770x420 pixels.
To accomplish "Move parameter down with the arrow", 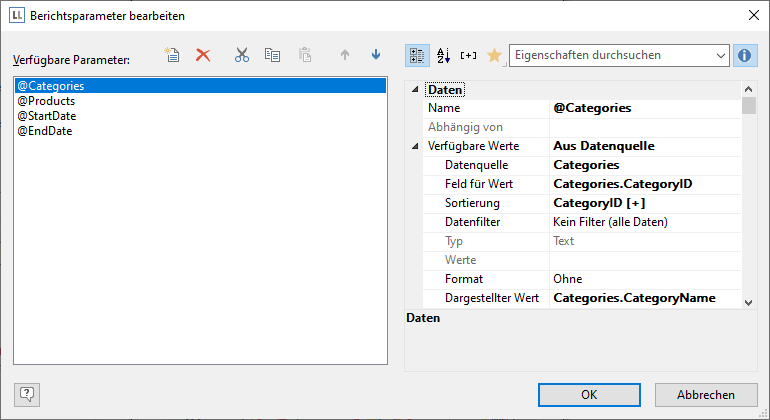I will pyautogui.click(x=376, y=56).
